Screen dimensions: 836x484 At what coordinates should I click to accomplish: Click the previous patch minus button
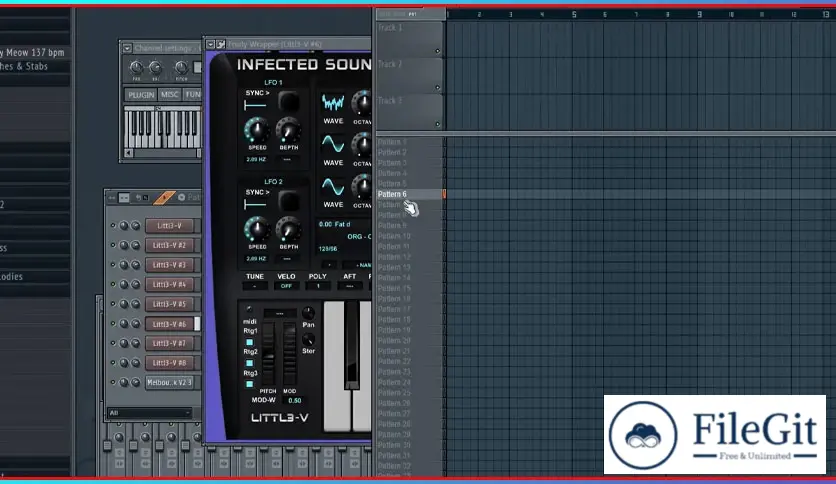(x=329, y=265)
